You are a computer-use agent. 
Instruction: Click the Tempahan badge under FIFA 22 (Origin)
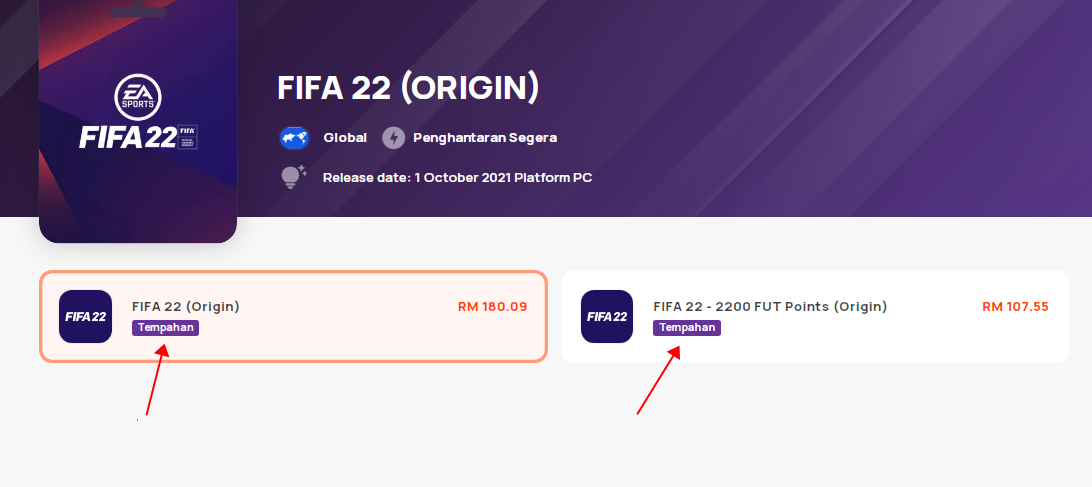click(x=166, y=327)
